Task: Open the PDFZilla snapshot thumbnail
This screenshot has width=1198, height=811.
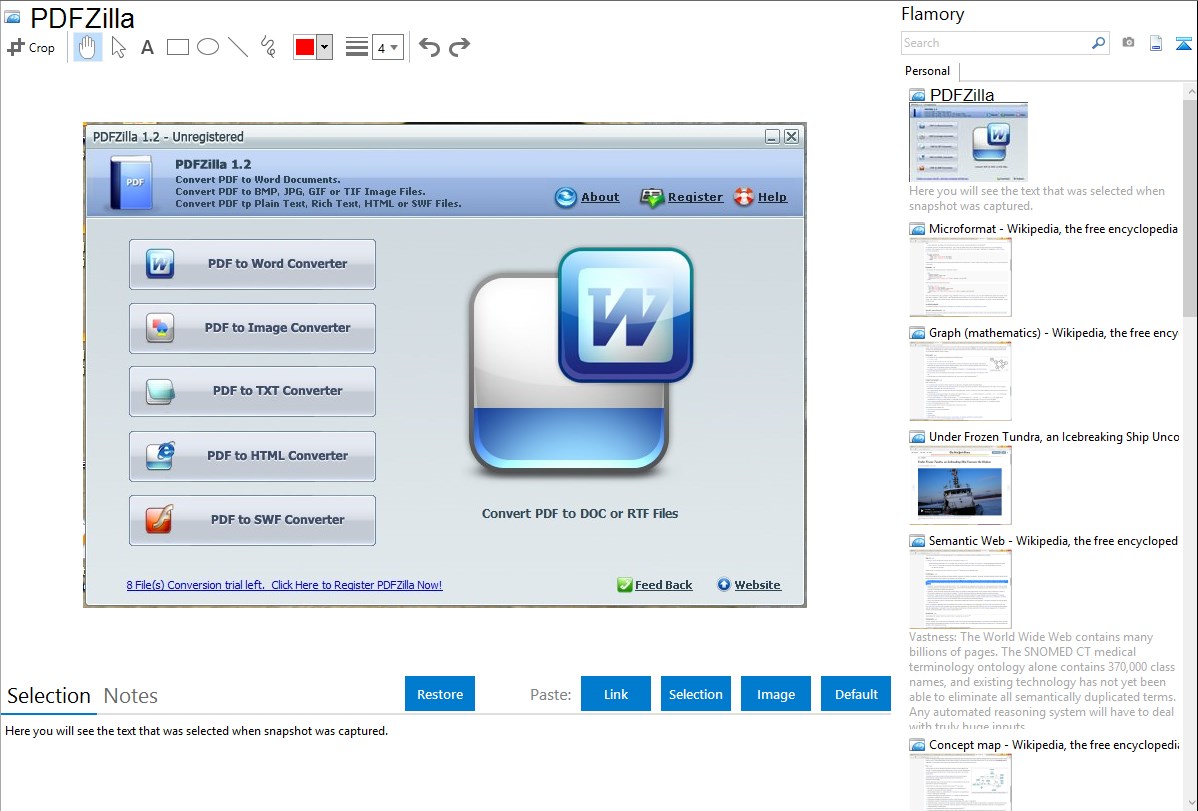Action: pos(968,142)
